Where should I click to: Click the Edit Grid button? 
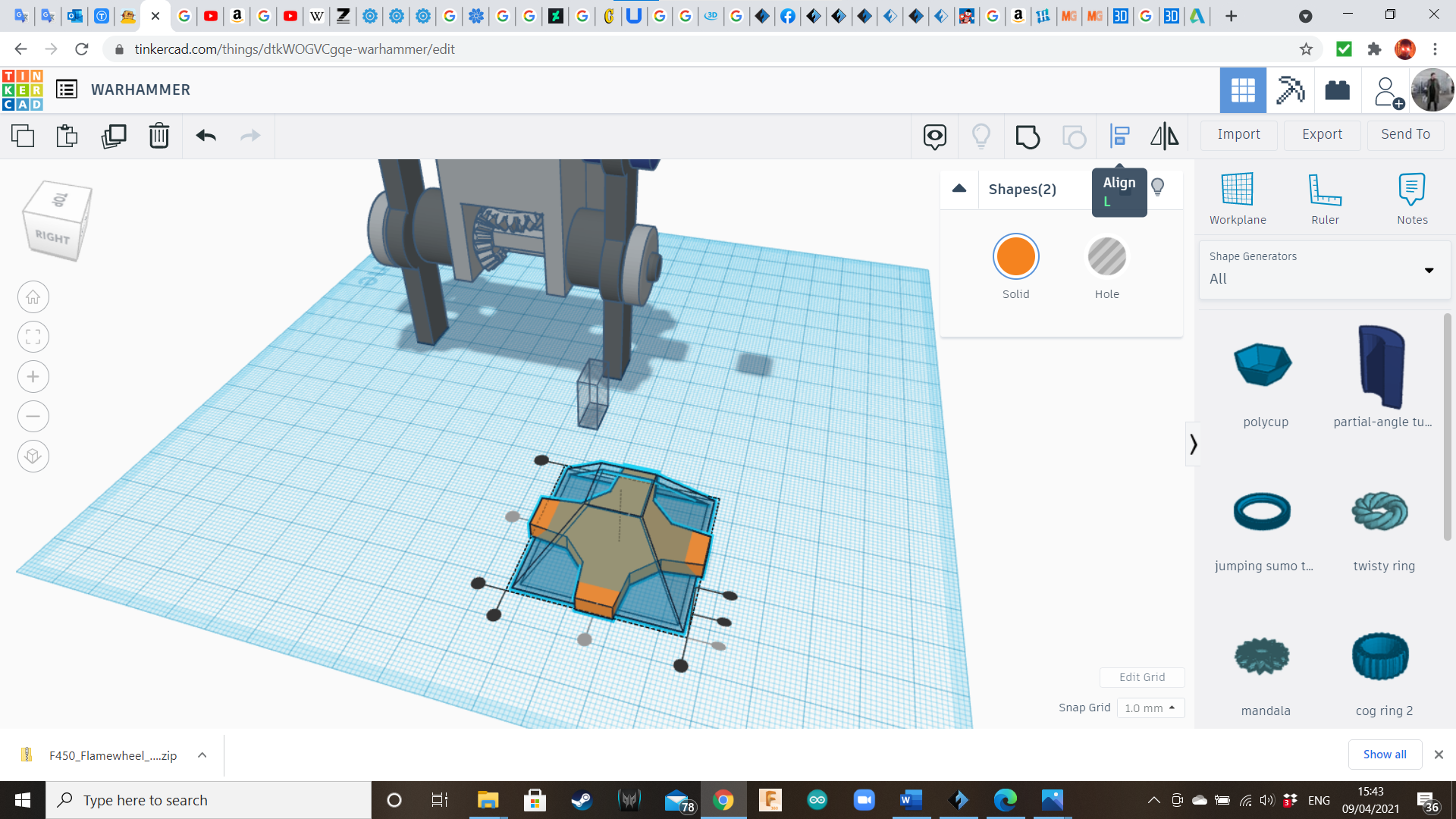[1142, 677]
